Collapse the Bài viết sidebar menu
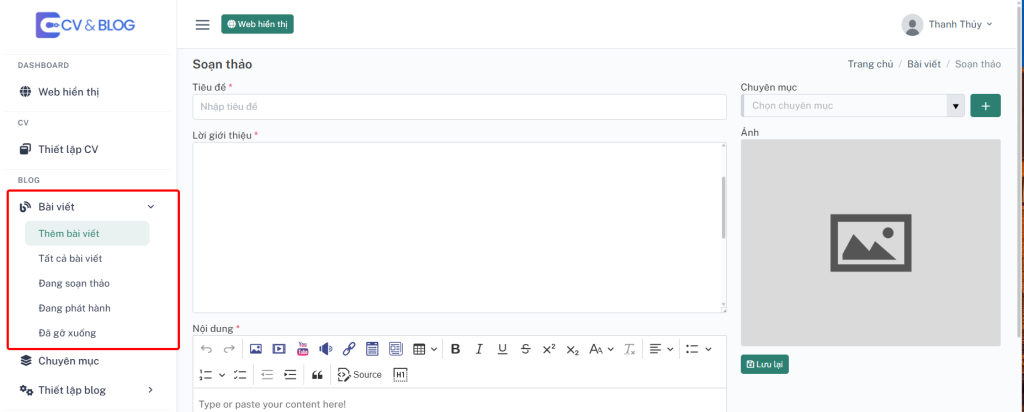This screenshot has width=1024, height=412. 88,207
